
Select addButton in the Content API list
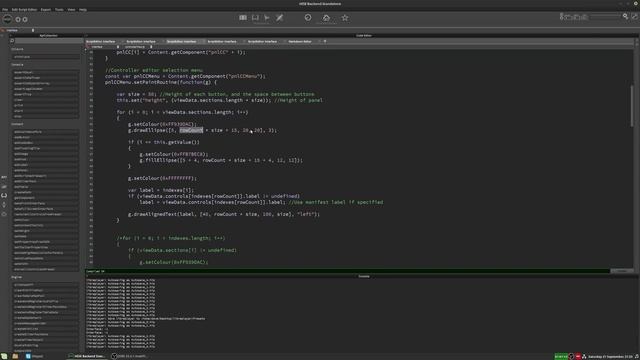[x=45, y=138]
